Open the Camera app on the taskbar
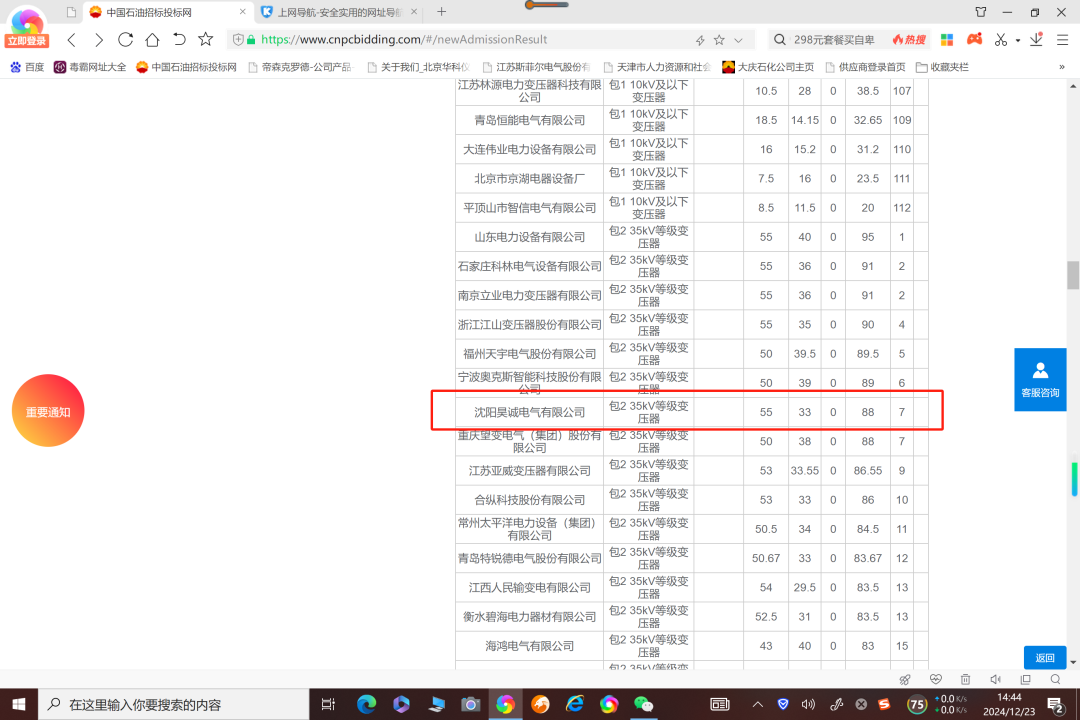This screenshot has height=720, width=1080. (x=470, y=704)
